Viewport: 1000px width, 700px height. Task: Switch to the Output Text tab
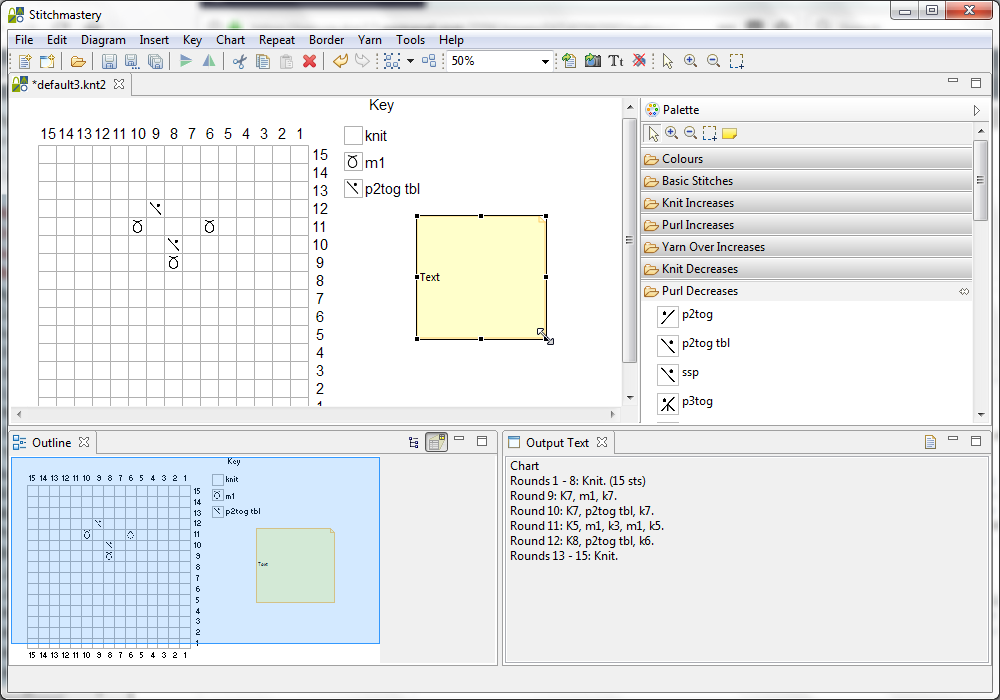[x=556, y=442]
